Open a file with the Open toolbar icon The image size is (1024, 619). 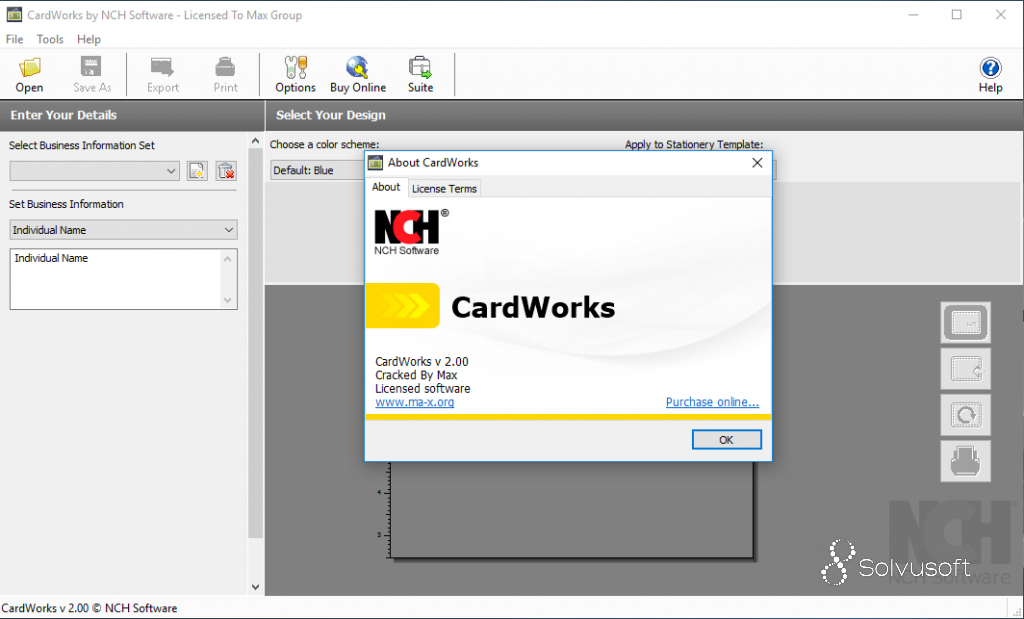[29, 74]
